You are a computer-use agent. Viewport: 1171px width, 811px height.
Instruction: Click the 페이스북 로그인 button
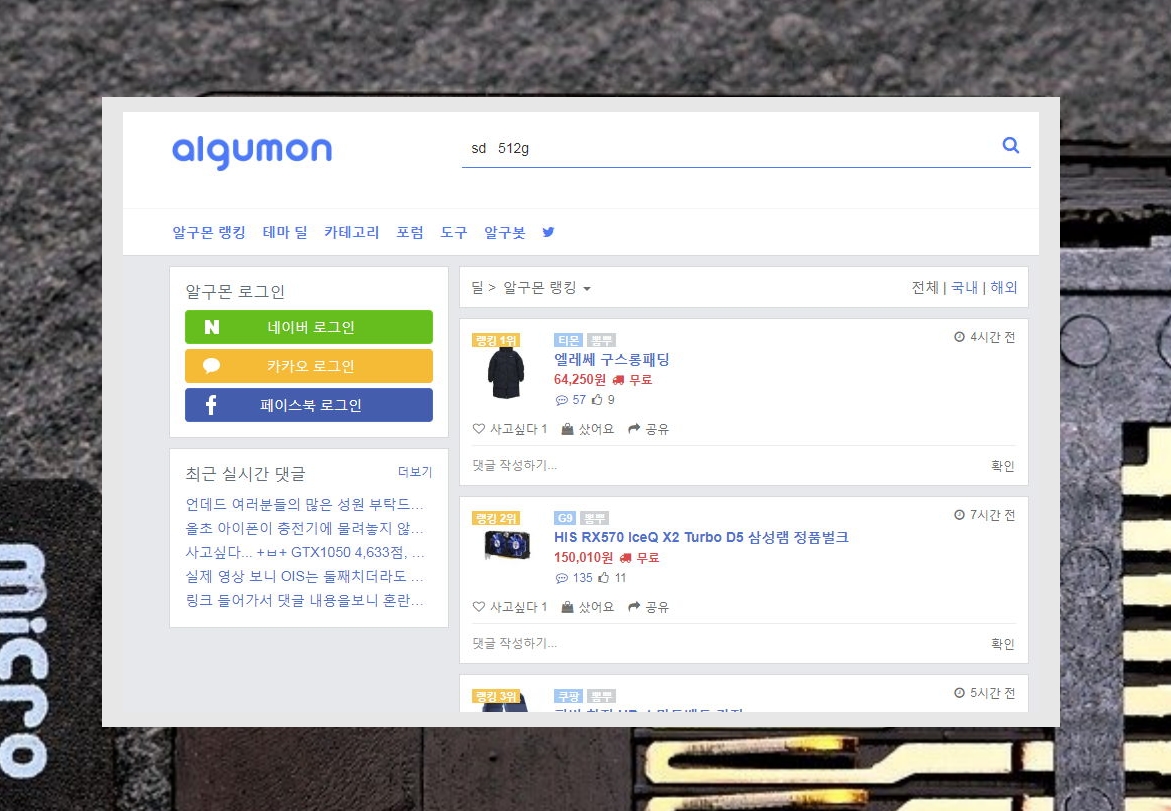pos(309,405)
